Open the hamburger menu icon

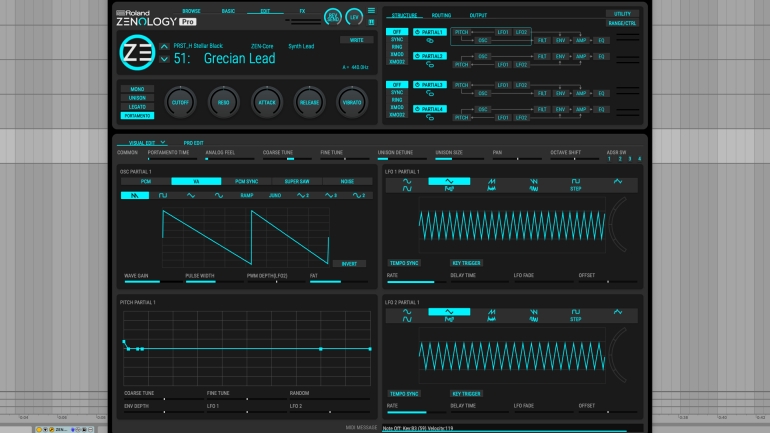371,11
